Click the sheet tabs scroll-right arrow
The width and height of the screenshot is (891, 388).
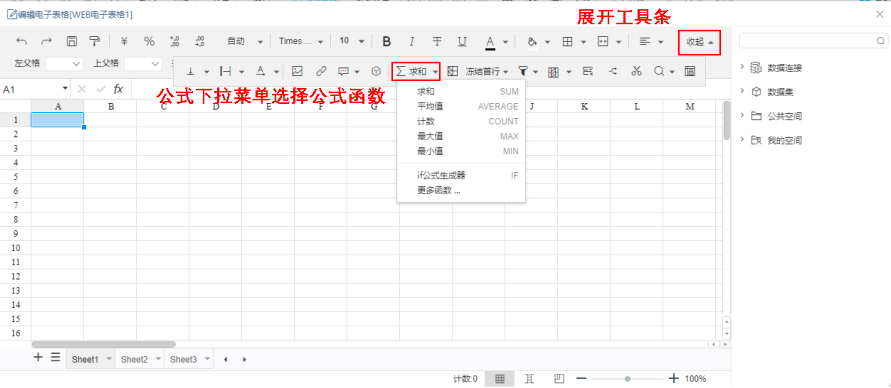(244, 359)
